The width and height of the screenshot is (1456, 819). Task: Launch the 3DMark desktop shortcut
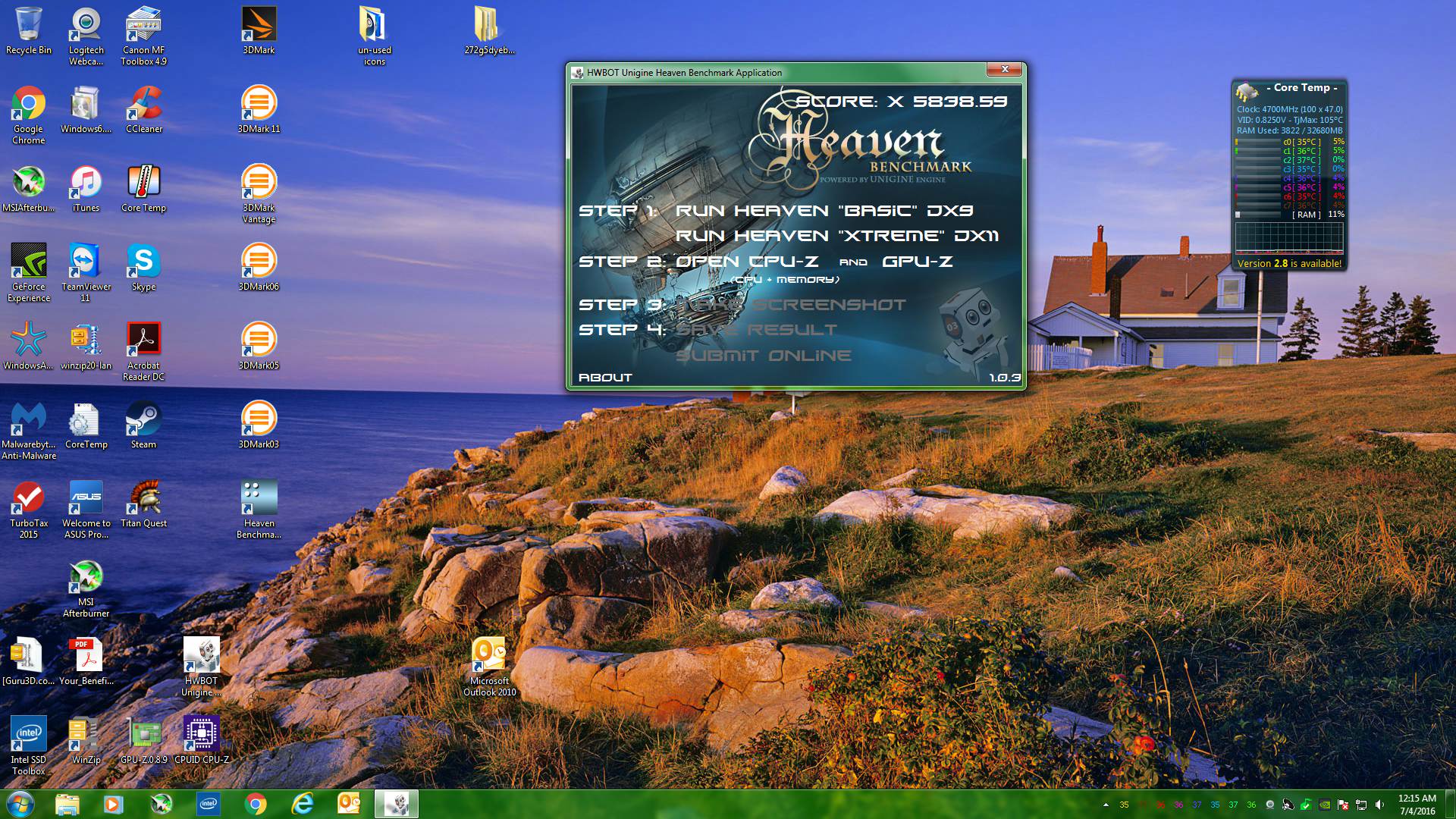tap(259, 31)
